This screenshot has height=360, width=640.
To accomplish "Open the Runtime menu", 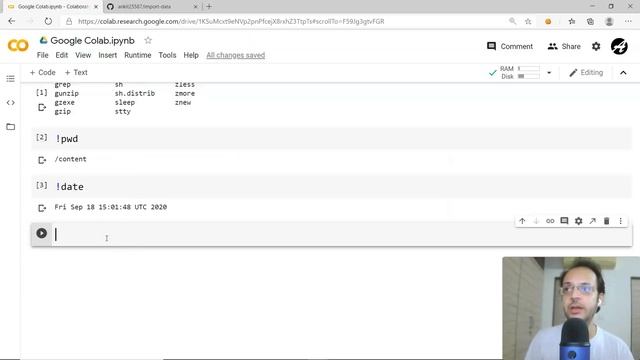I will (x=138, y=55).
